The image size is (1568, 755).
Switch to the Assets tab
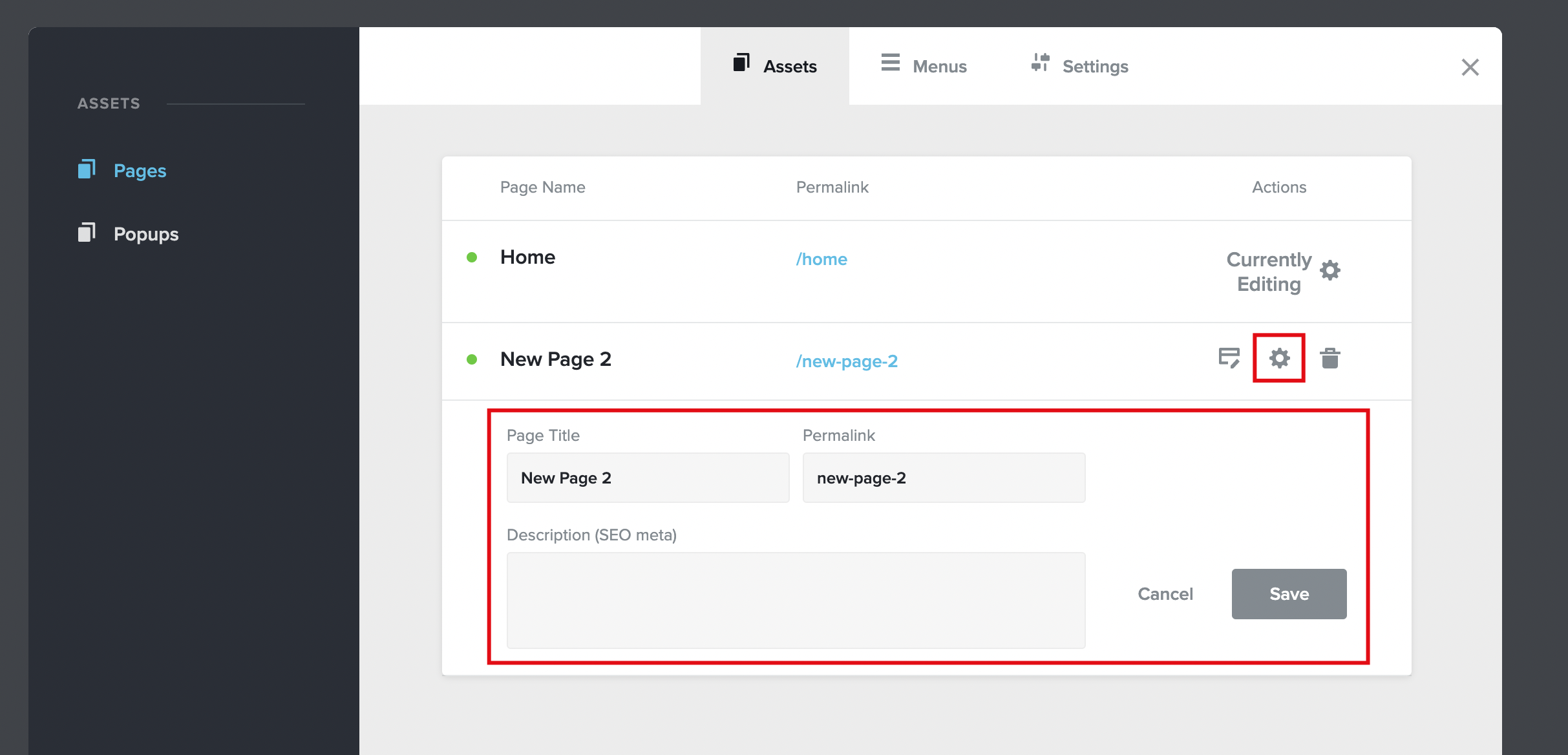775,66
